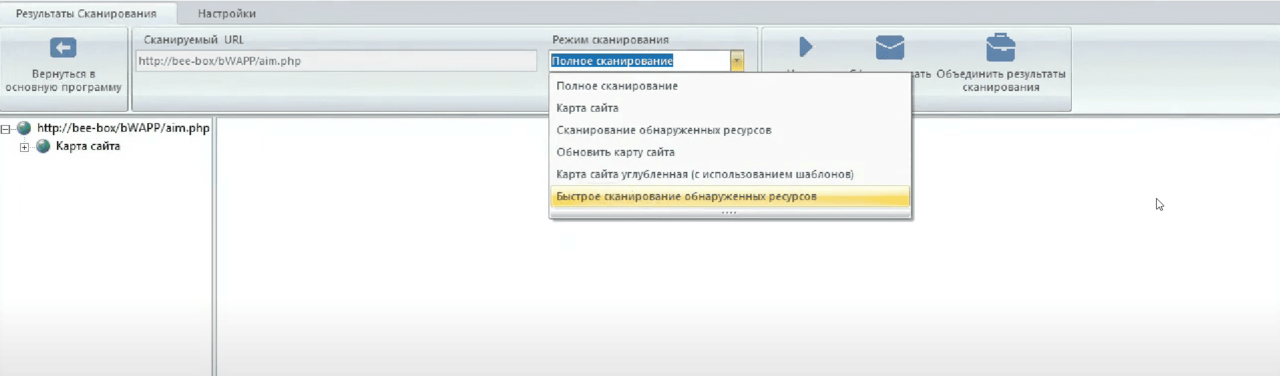This screenshot has width=1280, height=376.
Task: Open the Настройки tab
Action: pos(226,14)
